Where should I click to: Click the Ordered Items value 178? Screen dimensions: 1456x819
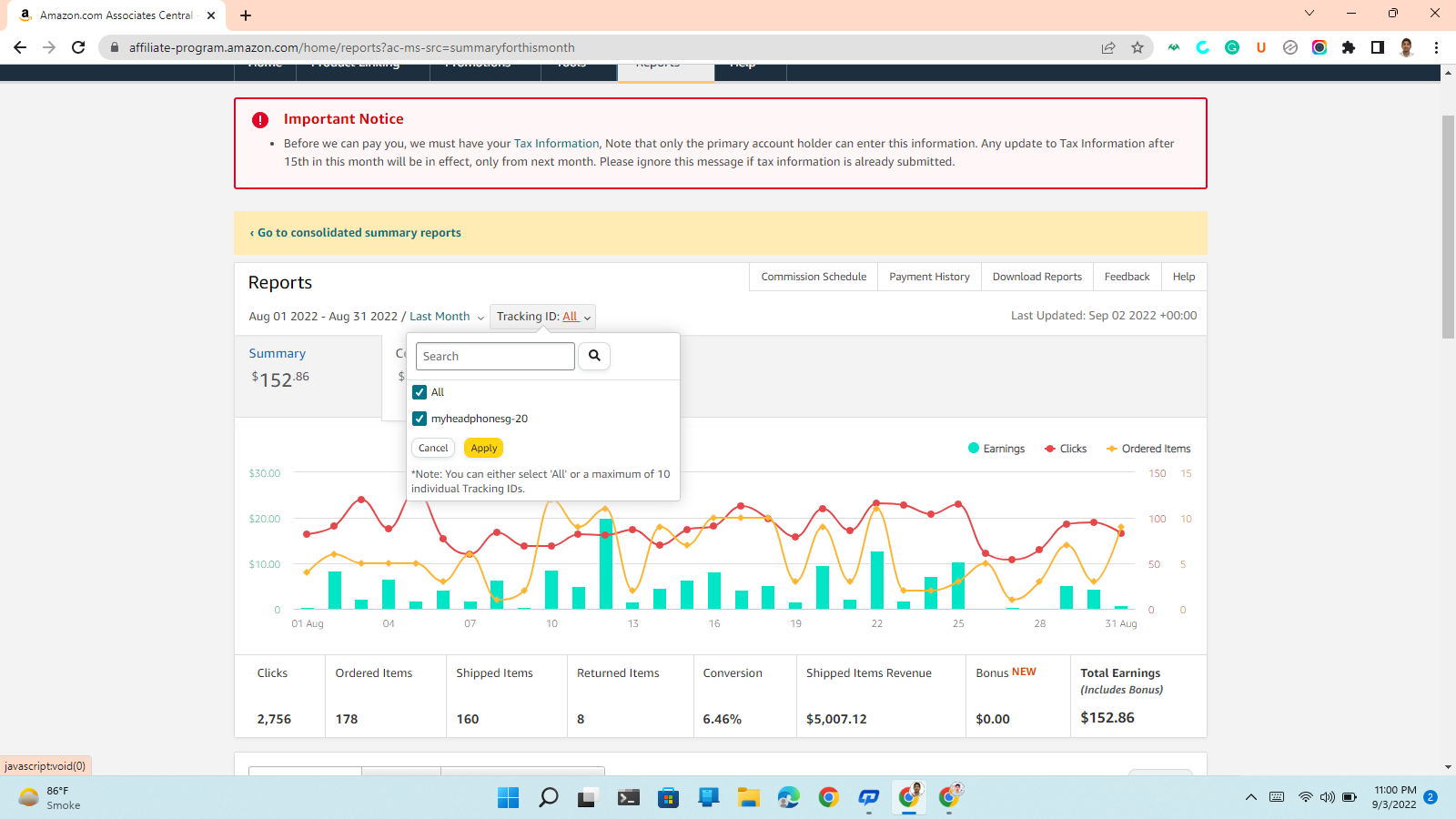point(347,719)
